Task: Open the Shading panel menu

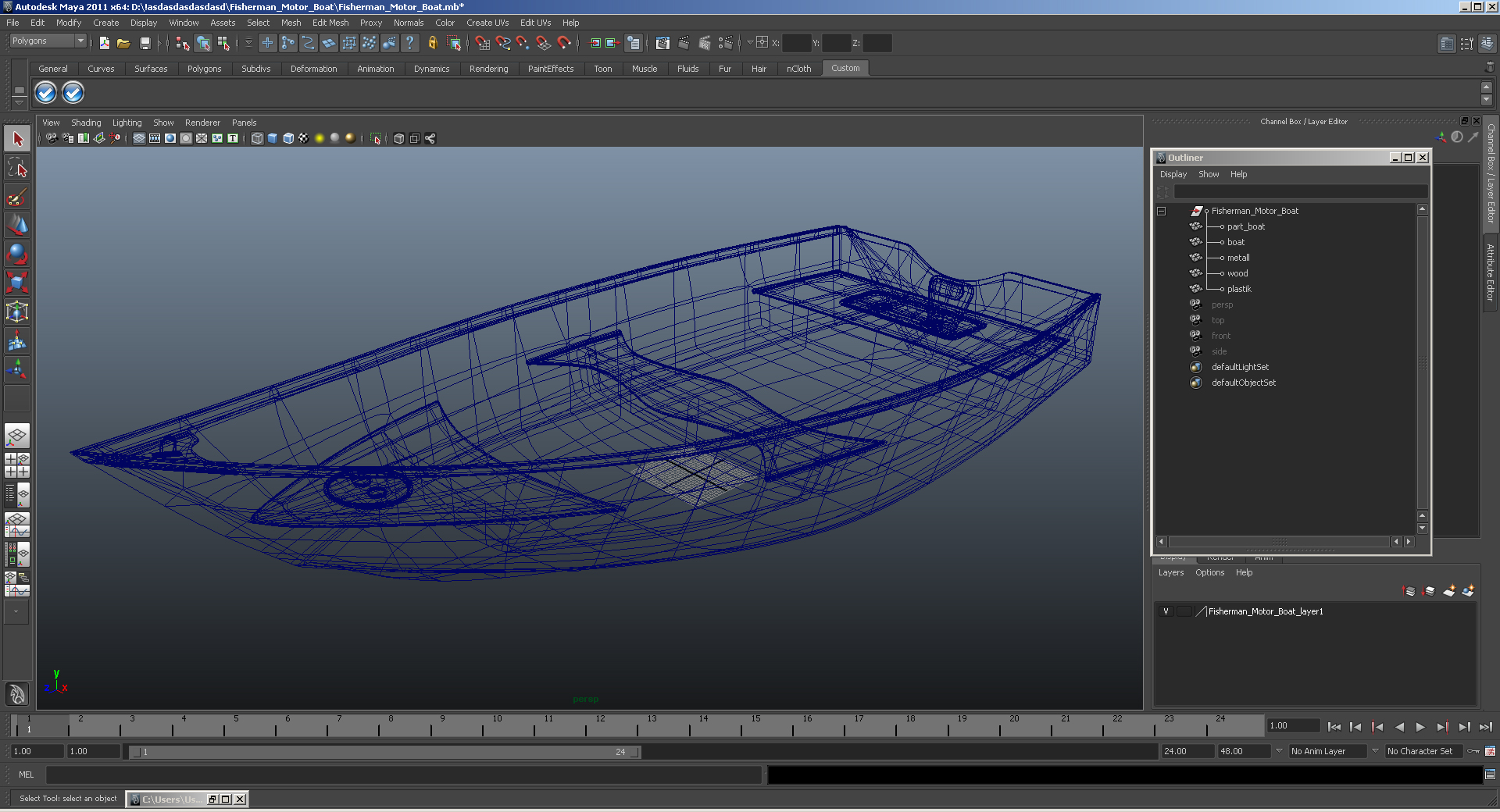Action: [x=86, y=123]
